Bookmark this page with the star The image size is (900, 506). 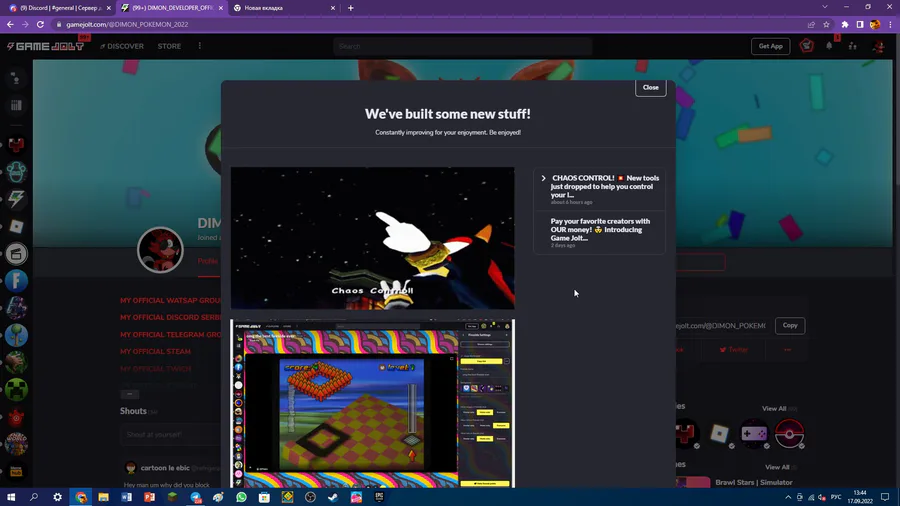827,25
